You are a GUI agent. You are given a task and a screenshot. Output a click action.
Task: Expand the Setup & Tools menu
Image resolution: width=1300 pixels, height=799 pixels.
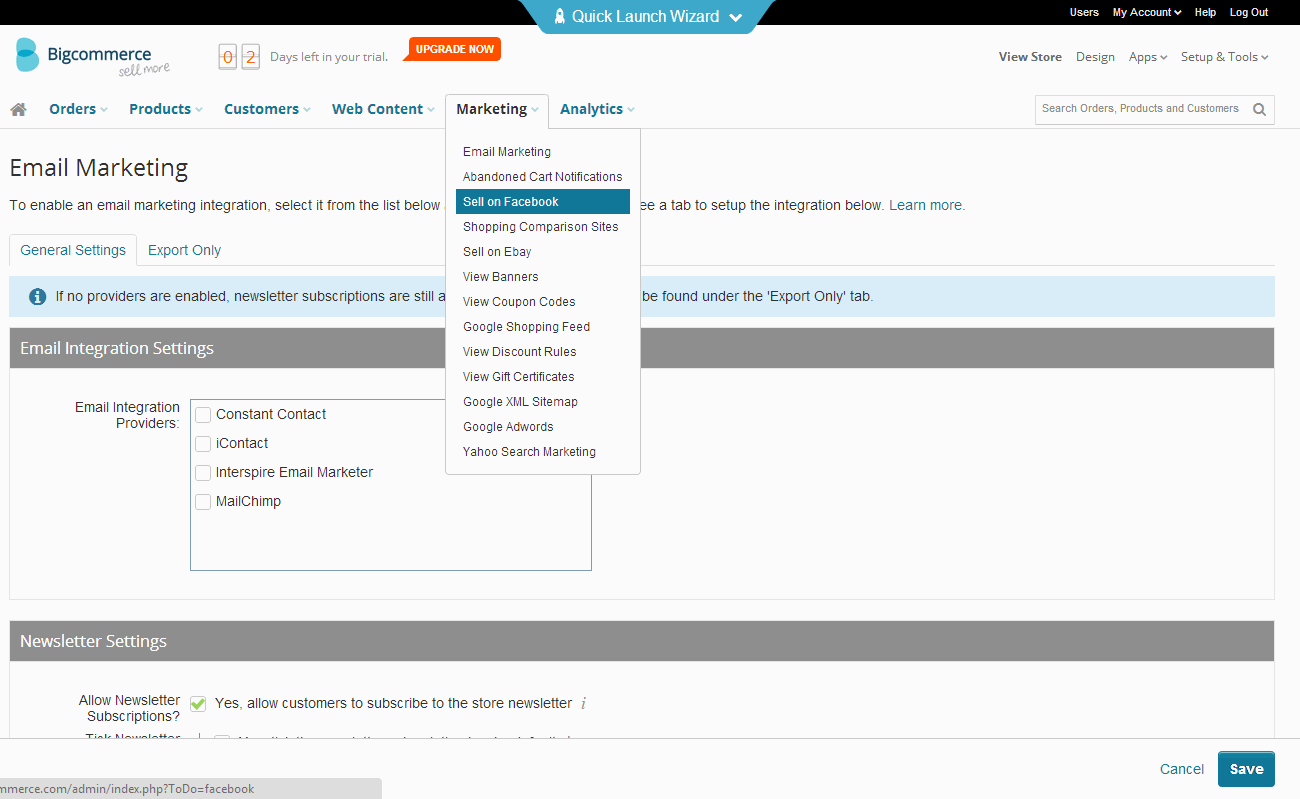[x=1224, y=57]
